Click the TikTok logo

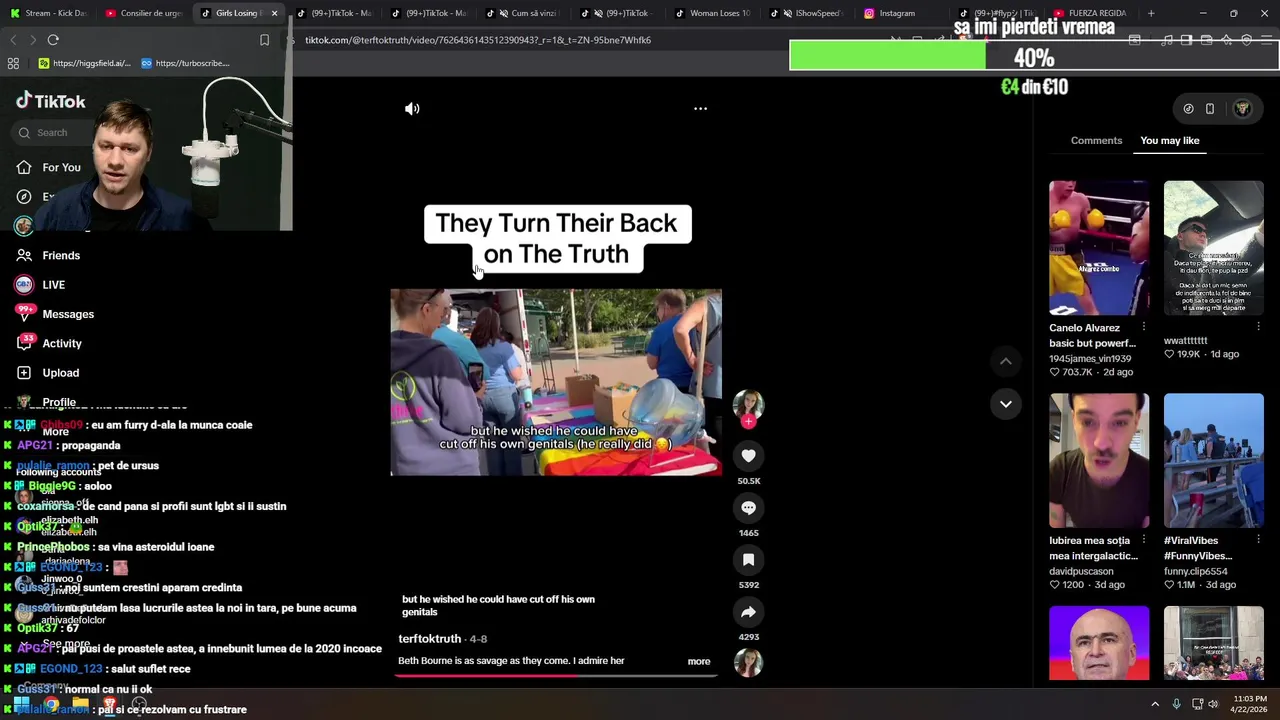pyautogui.click(x=51, y=101)
